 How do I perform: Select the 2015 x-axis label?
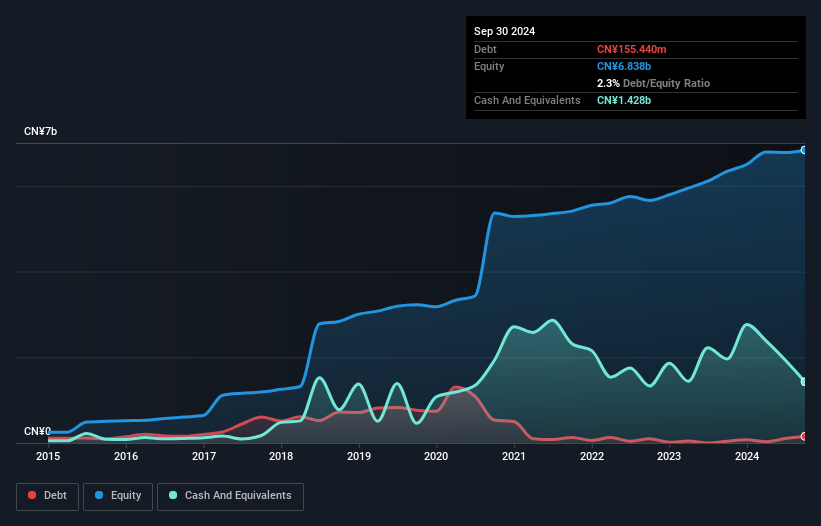coord(48,456)
